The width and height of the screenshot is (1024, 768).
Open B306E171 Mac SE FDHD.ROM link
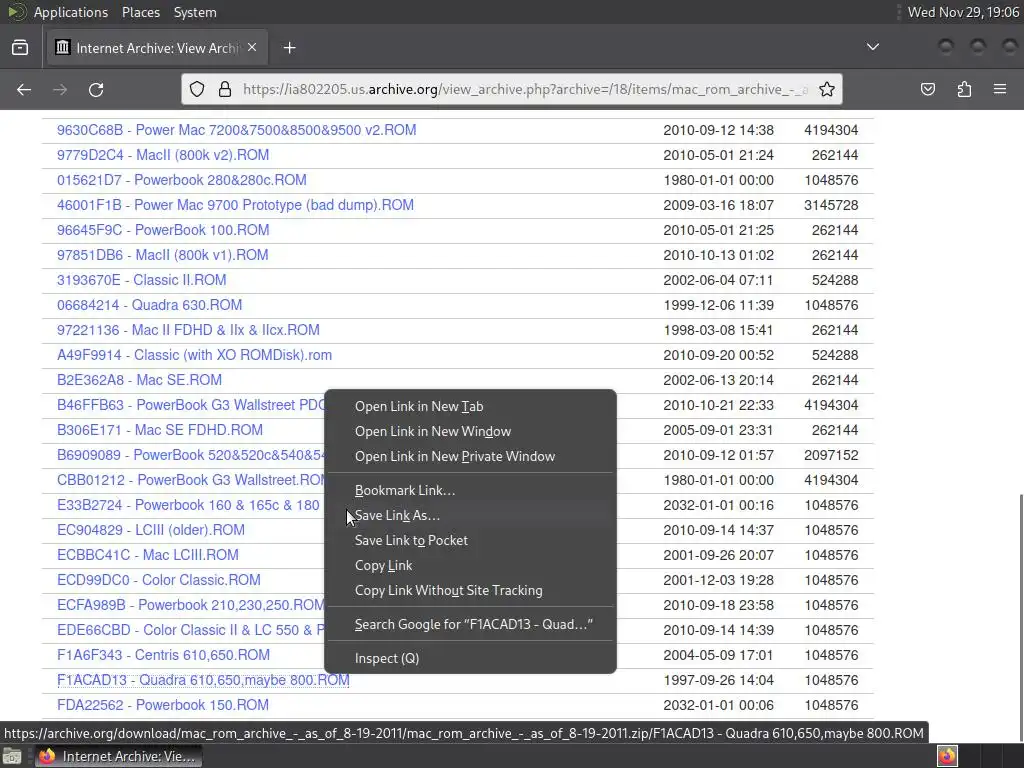click(x=159, y=430)
